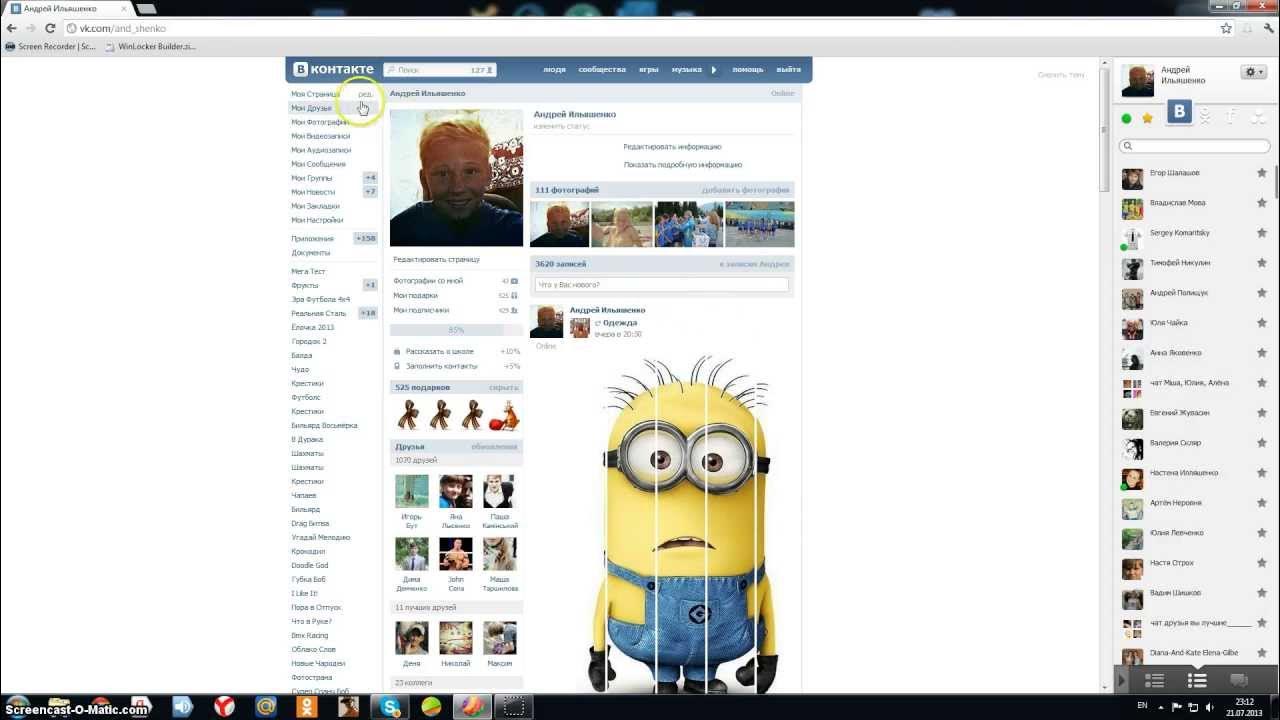This screenshot has width=1280, height=720.
Task: Open the chats bubble icon in sidebar
Action: tap(1238, 681)
